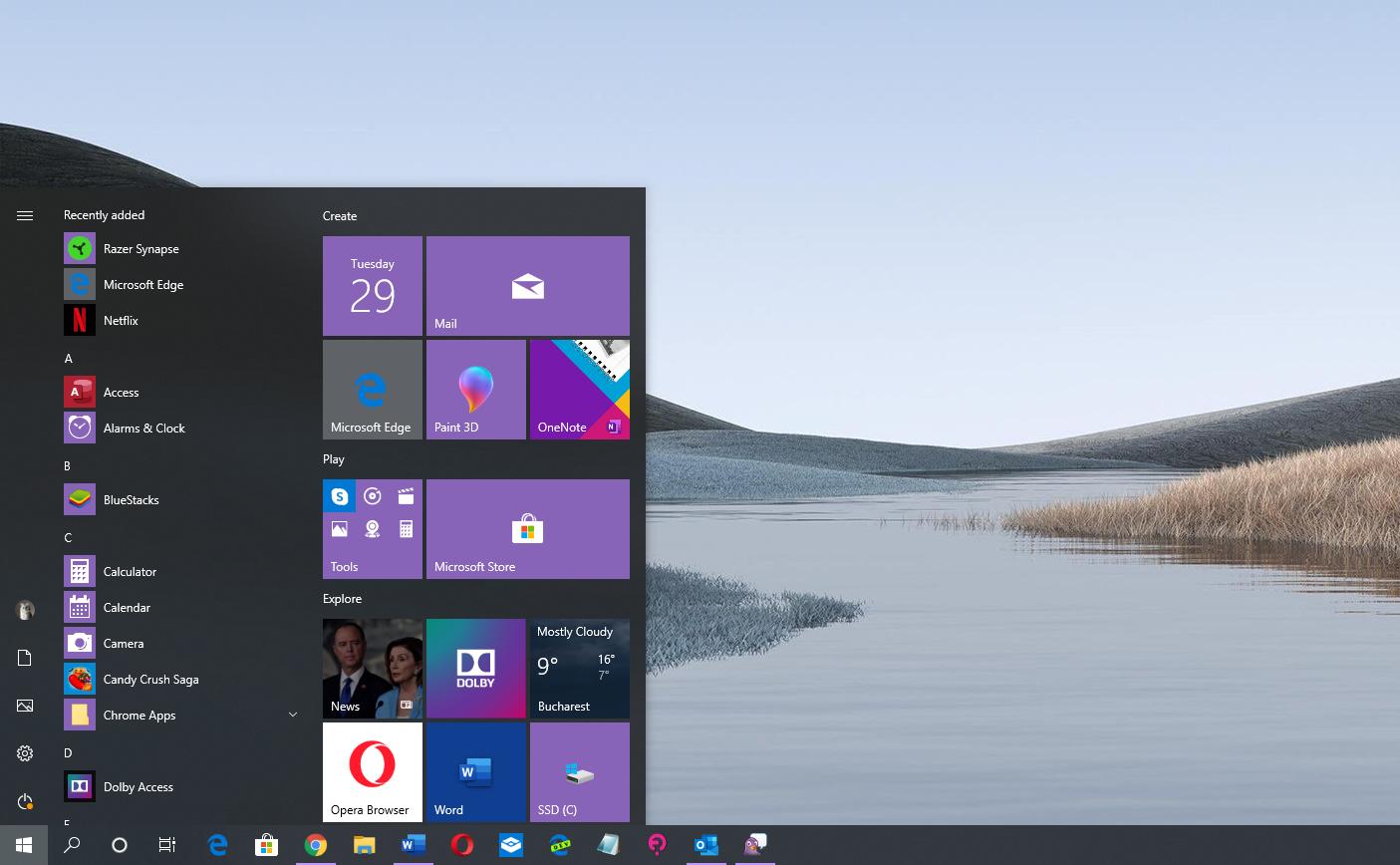Switch to Google Chrome on the taskbar
This screenshot has width=1400, height=865.
315,845
